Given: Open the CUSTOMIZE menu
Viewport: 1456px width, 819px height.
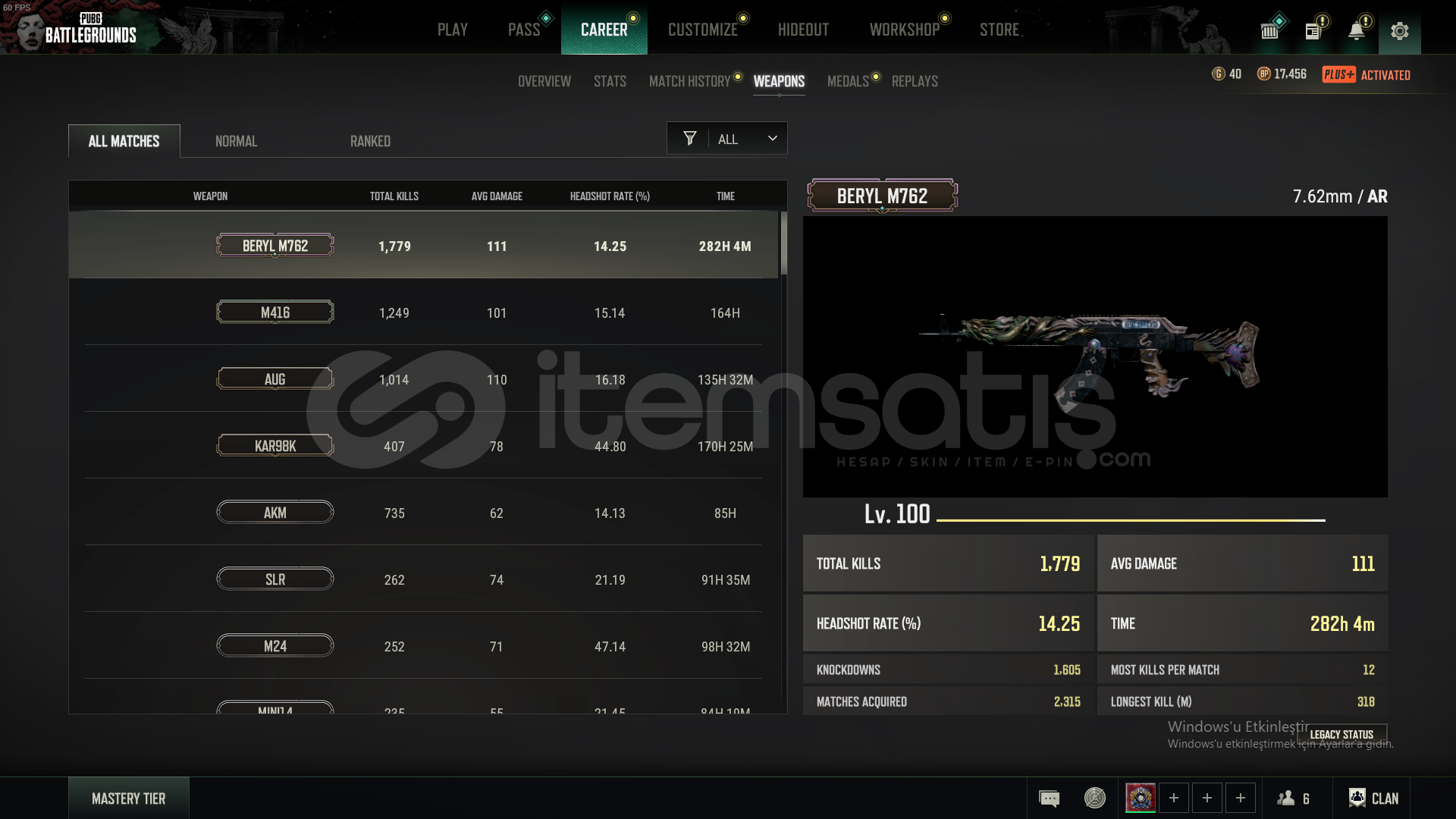Looking at the screenshot, I should coord(703,30).
